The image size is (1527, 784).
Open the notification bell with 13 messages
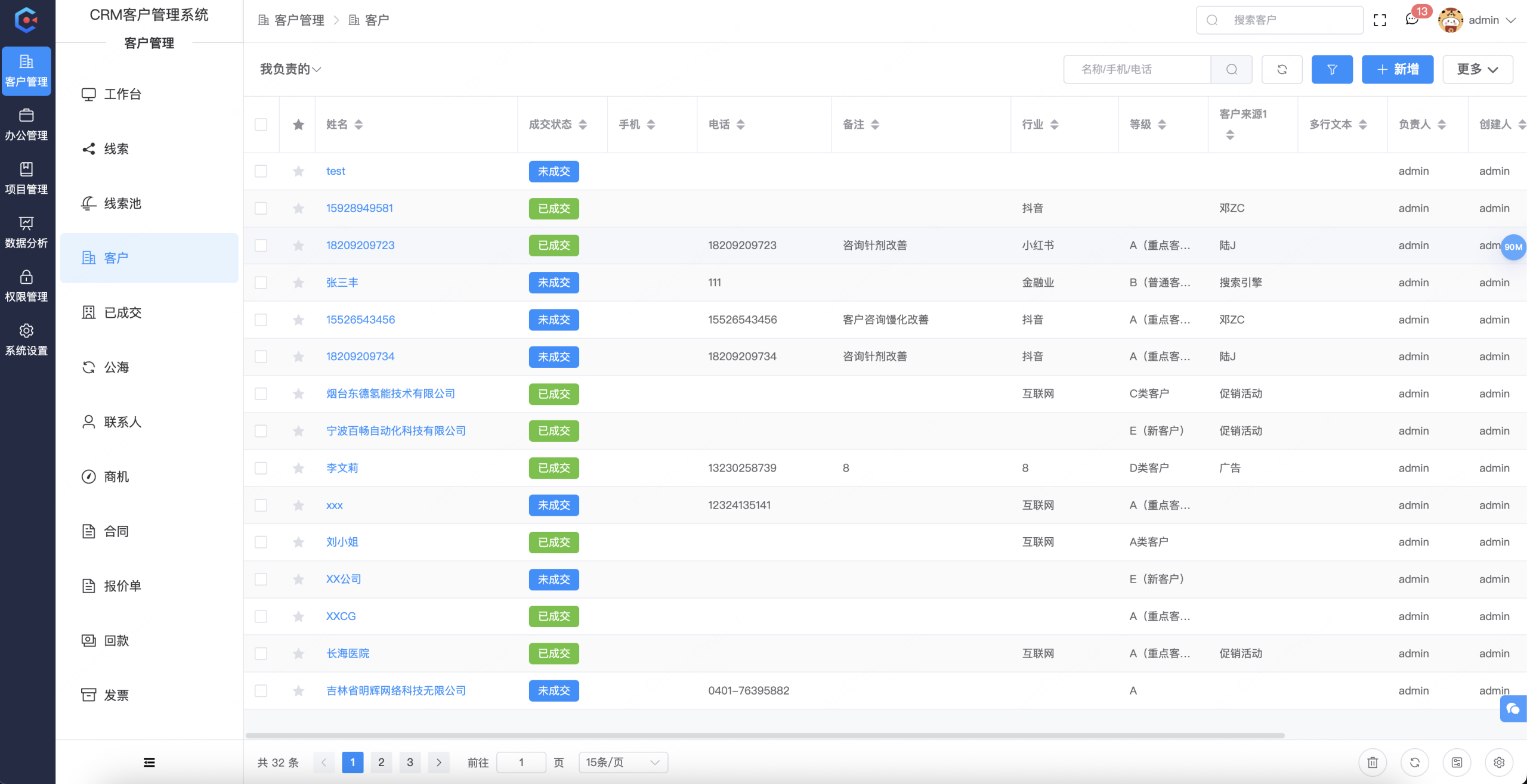(1411, 20)
